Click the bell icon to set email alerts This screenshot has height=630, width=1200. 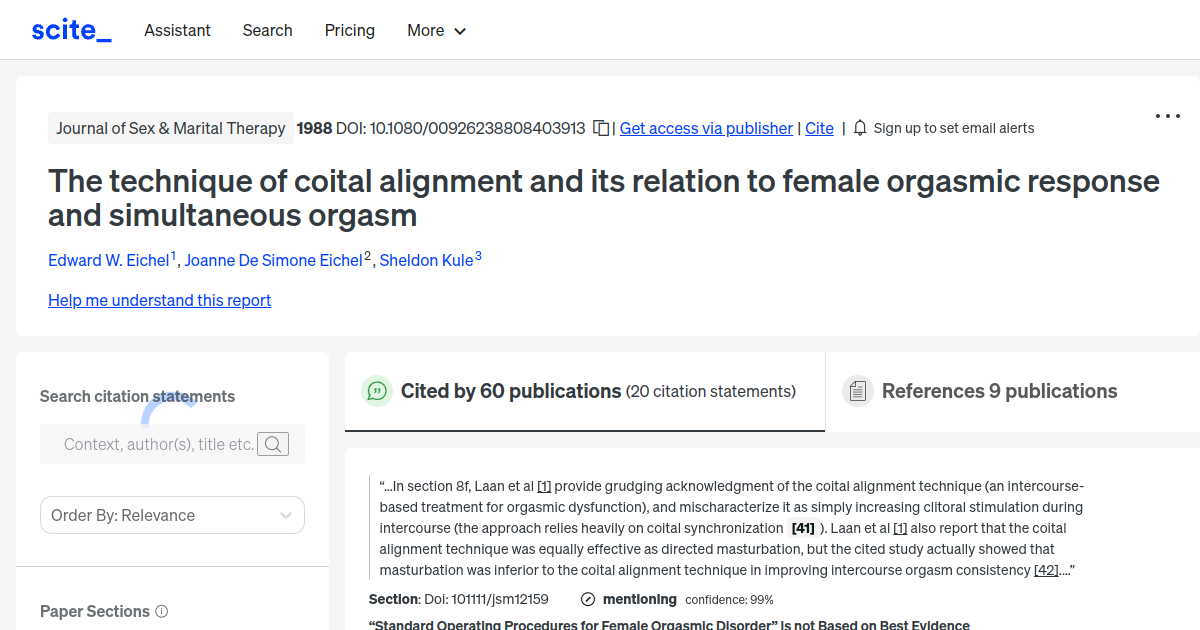(860, 128)
